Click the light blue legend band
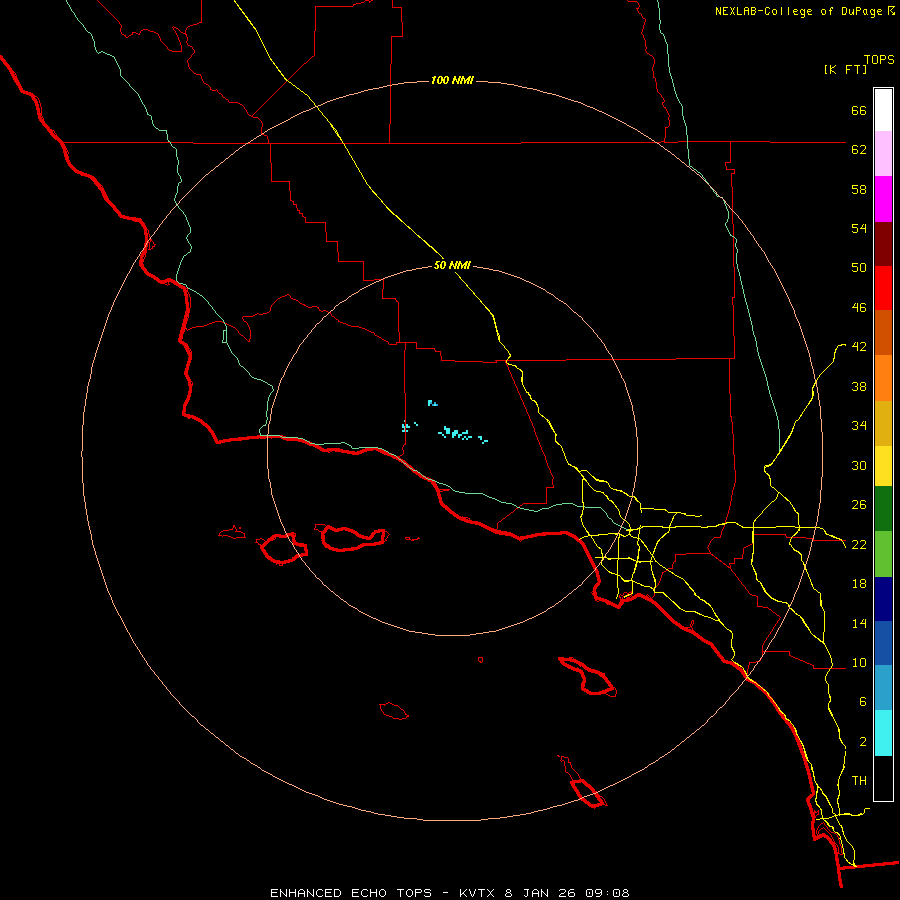900x900 pixels. (x=883, y=688)
